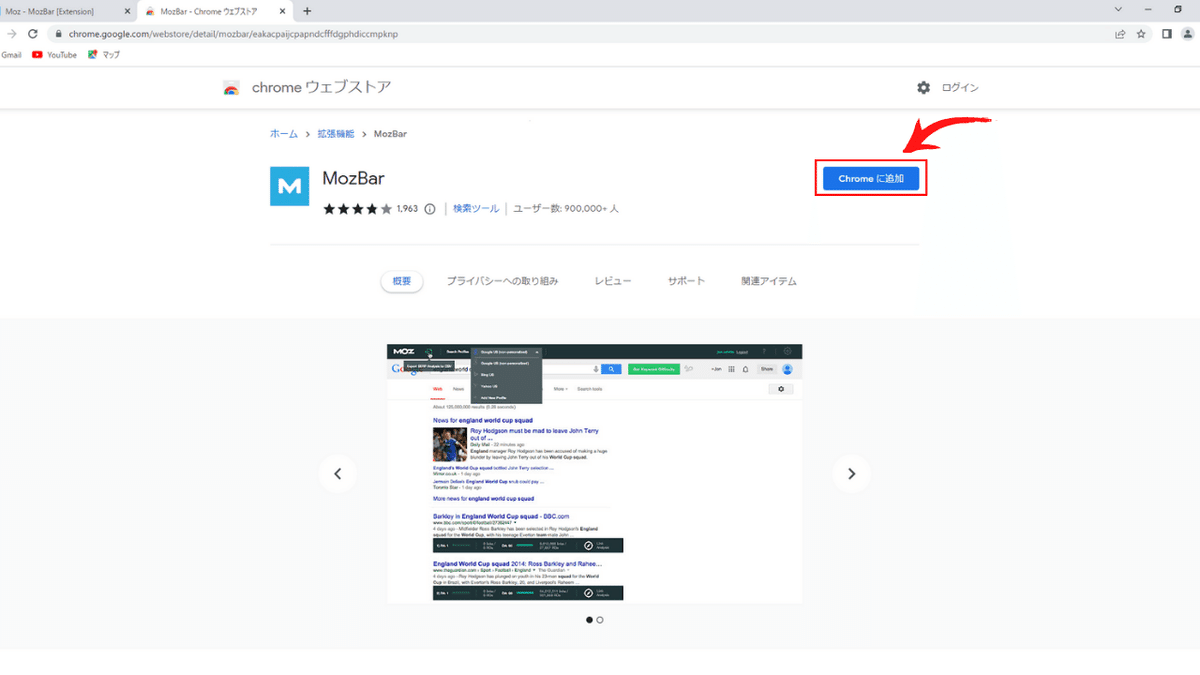Reload the page with the refresh icon
The width and height of the screenshot is (1200, 675).
tap(33, 33)
